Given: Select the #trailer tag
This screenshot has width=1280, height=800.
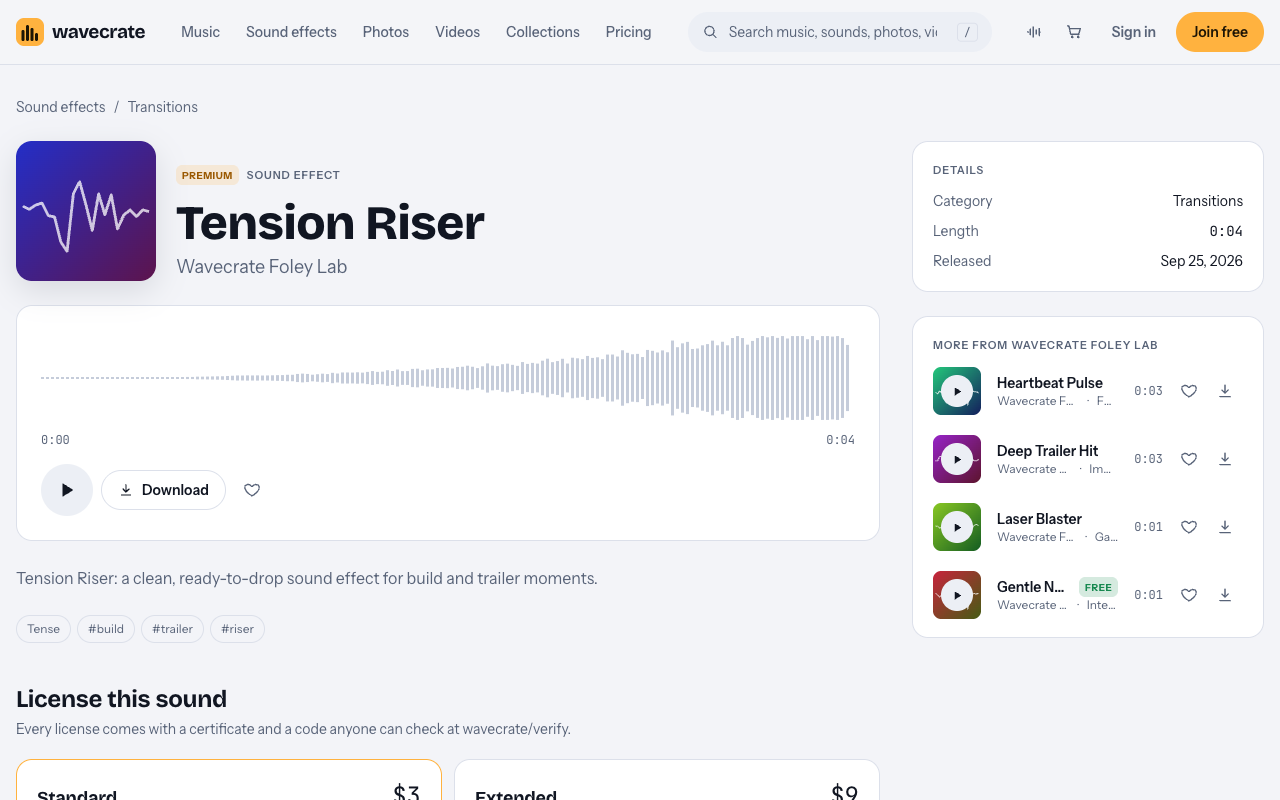Looking at the screenshot, I should [172, 629].
